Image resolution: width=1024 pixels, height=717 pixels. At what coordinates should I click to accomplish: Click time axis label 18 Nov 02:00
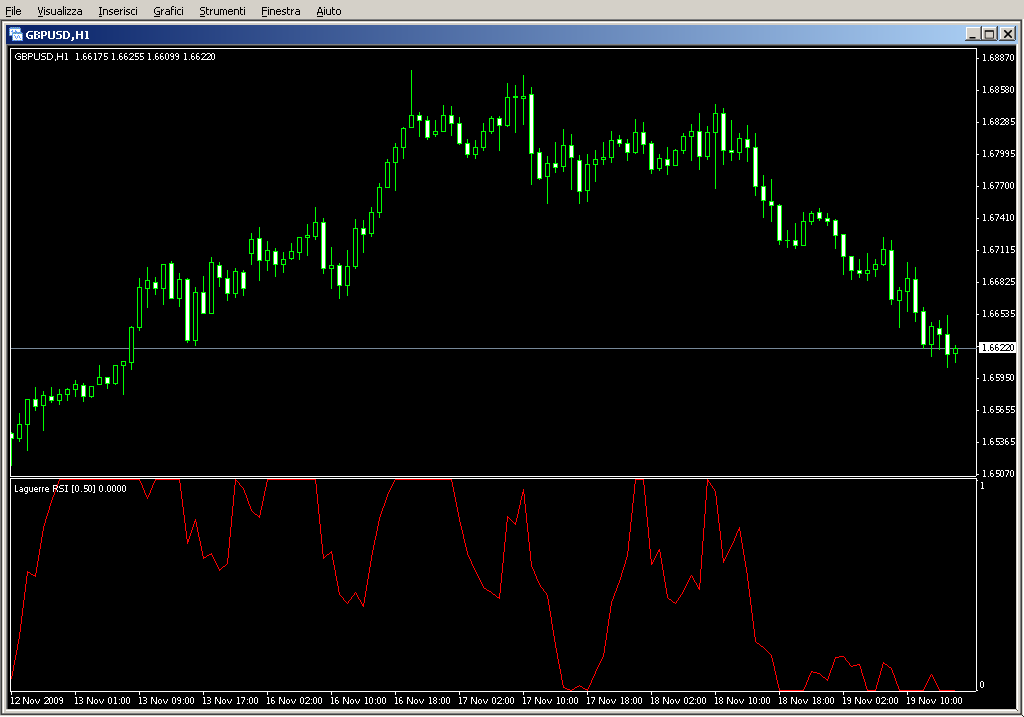pos(678,701)
